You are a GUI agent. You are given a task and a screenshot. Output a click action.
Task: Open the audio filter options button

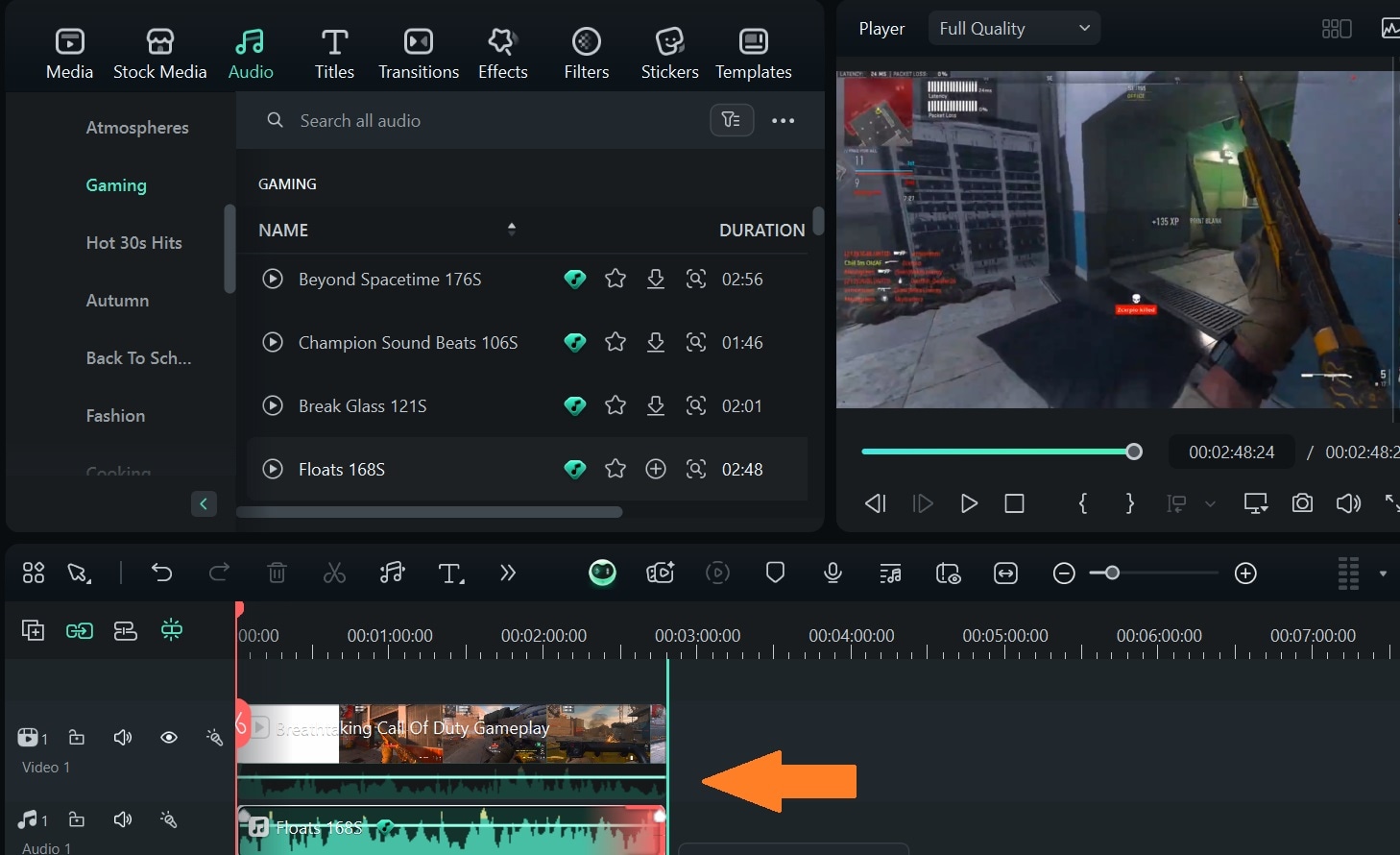click(732, 120)
